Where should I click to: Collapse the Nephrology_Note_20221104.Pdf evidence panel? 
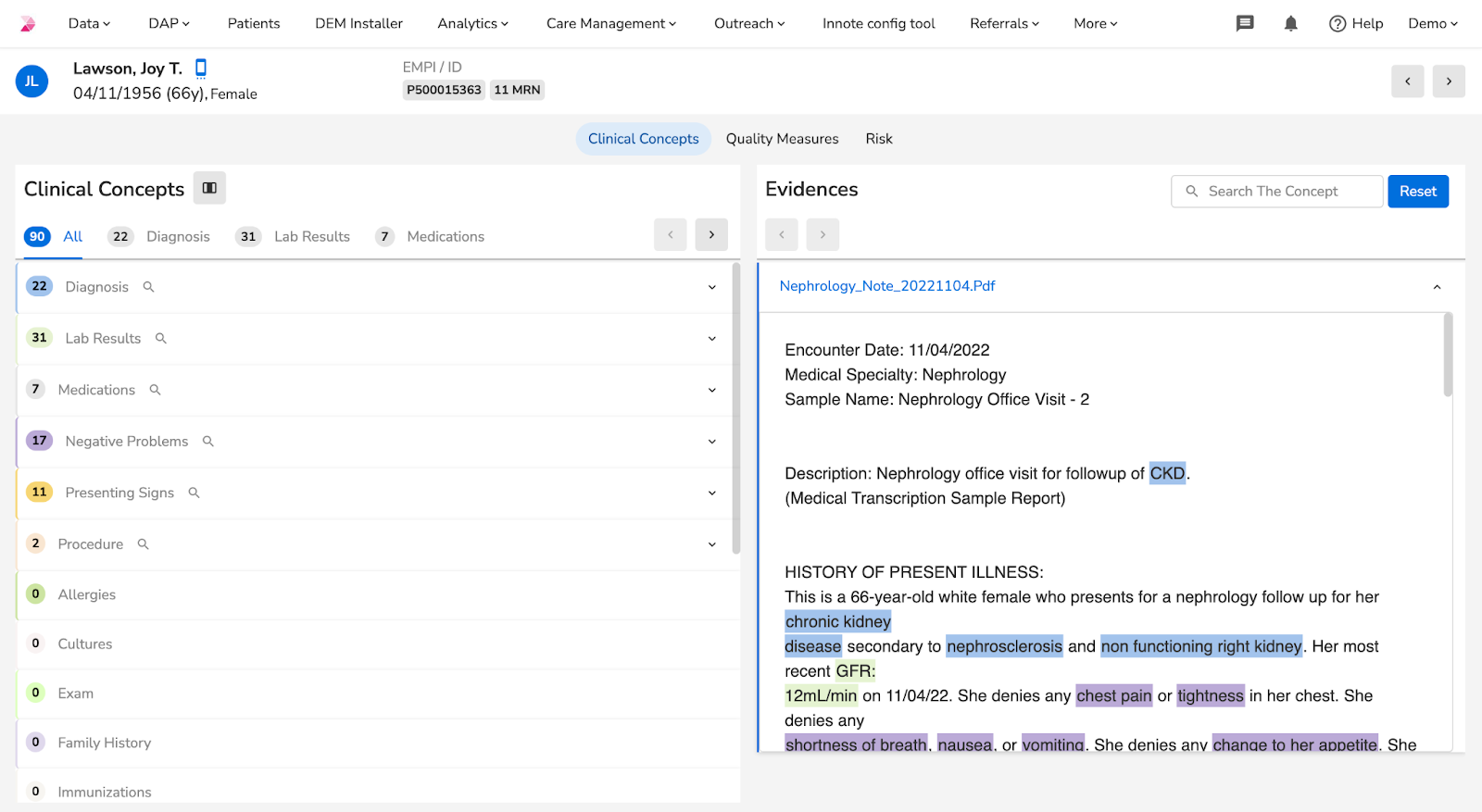click(1437, 287)
